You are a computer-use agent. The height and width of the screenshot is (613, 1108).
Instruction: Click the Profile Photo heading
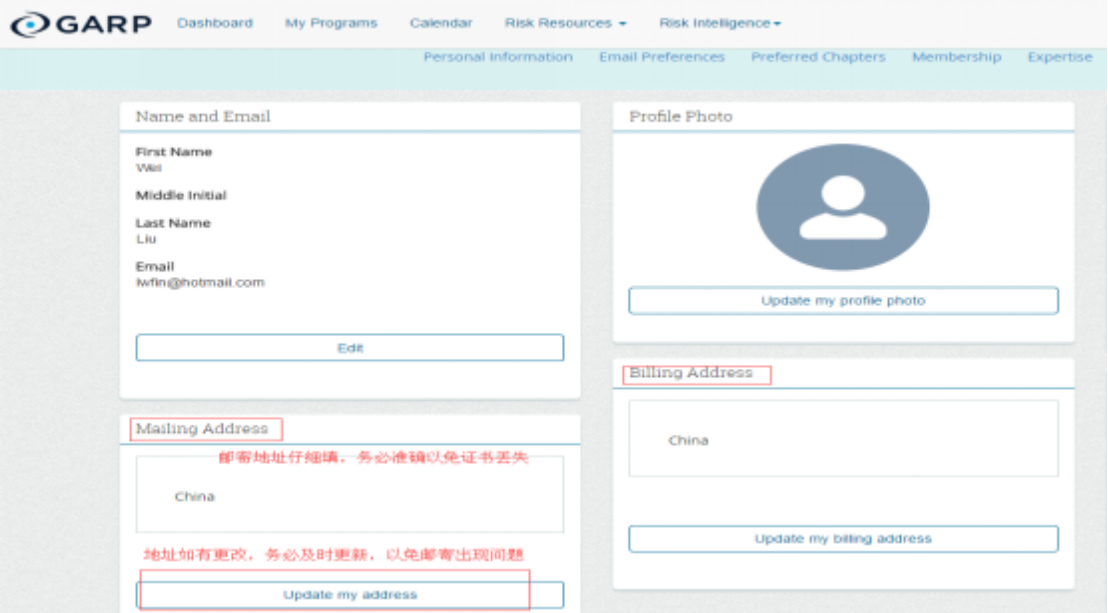680,117
